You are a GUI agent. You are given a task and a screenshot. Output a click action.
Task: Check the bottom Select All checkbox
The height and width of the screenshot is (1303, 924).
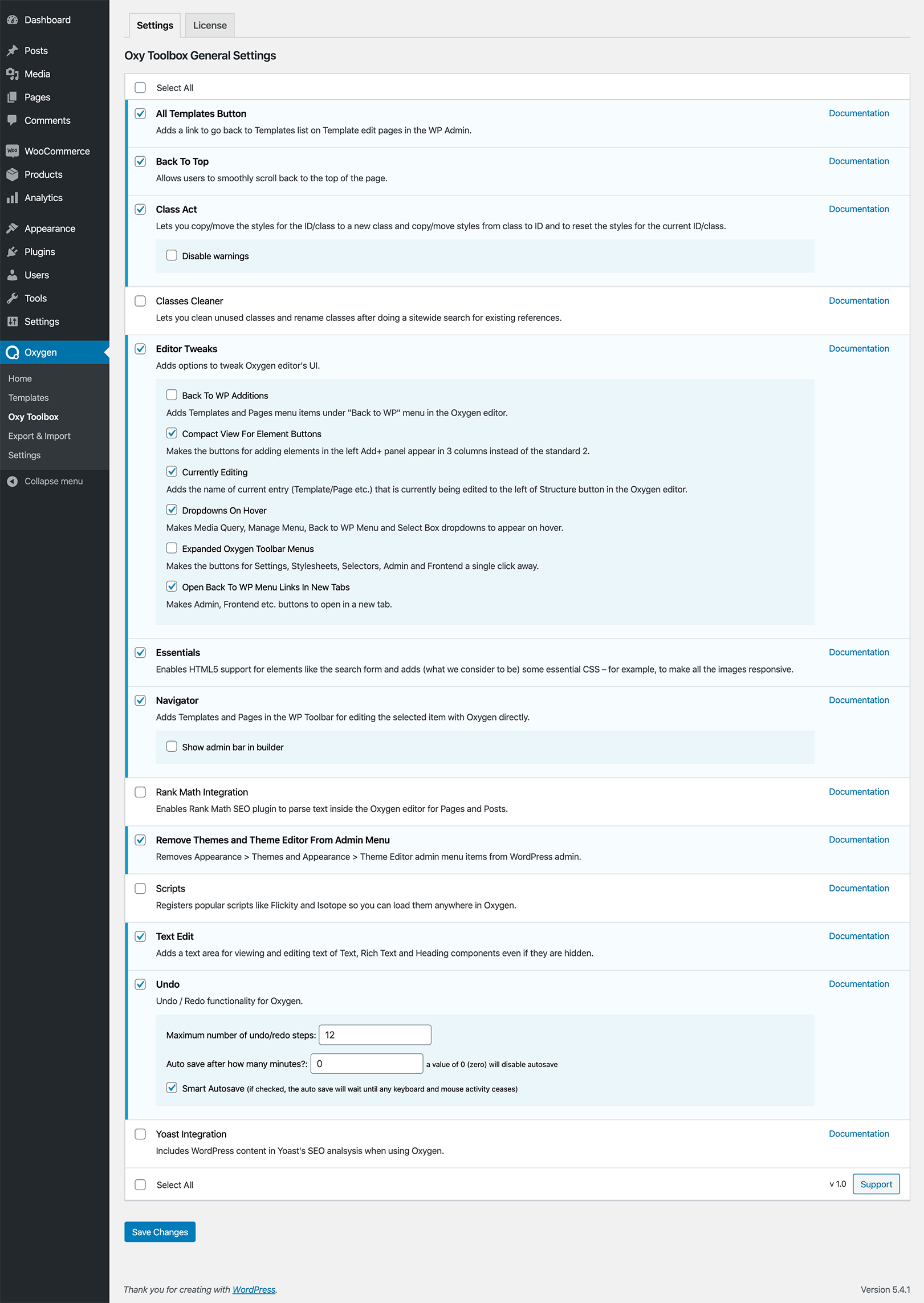pyautogui.click(x=140, y=1185)
